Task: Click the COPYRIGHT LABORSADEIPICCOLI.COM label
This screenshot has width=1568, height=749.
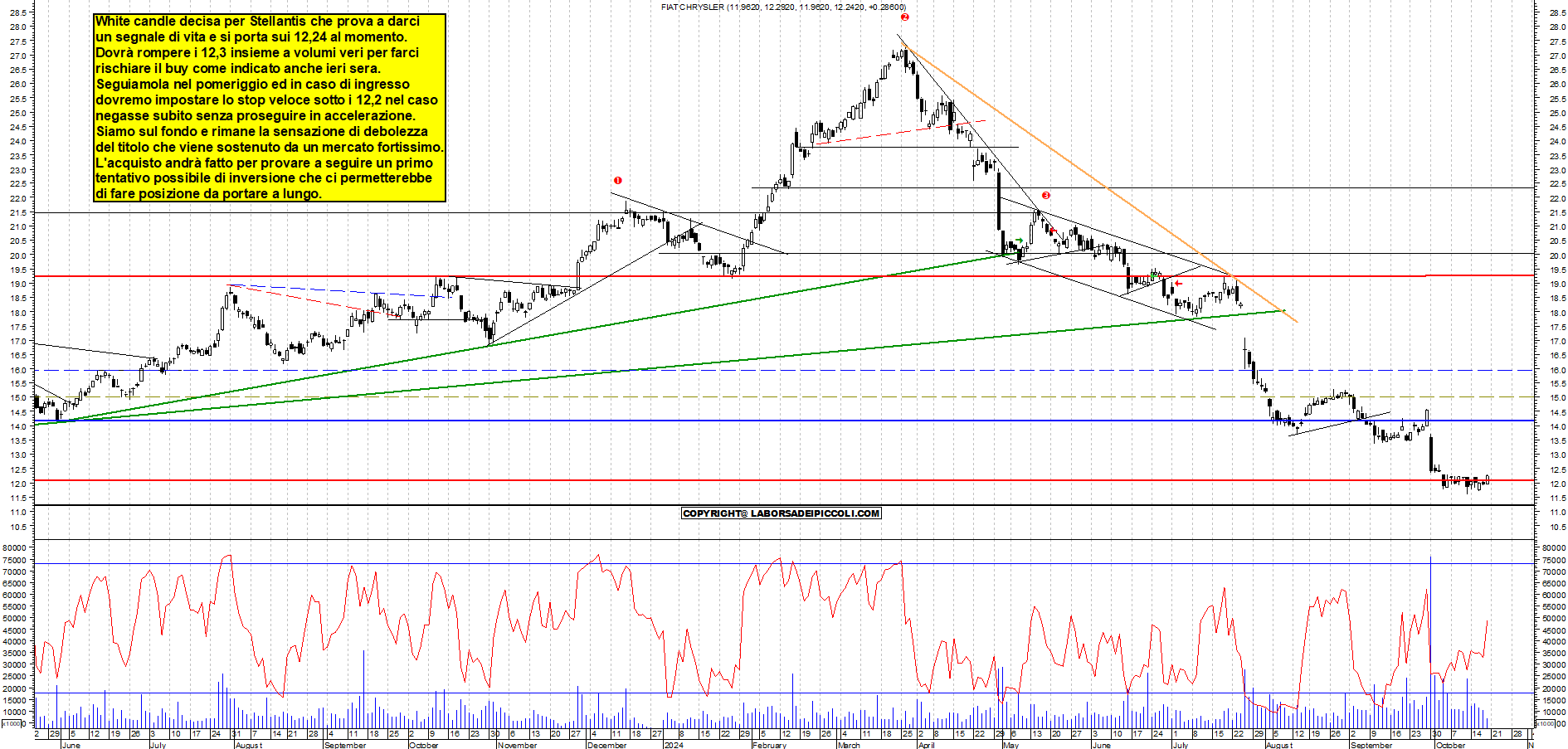Action: 781,513
